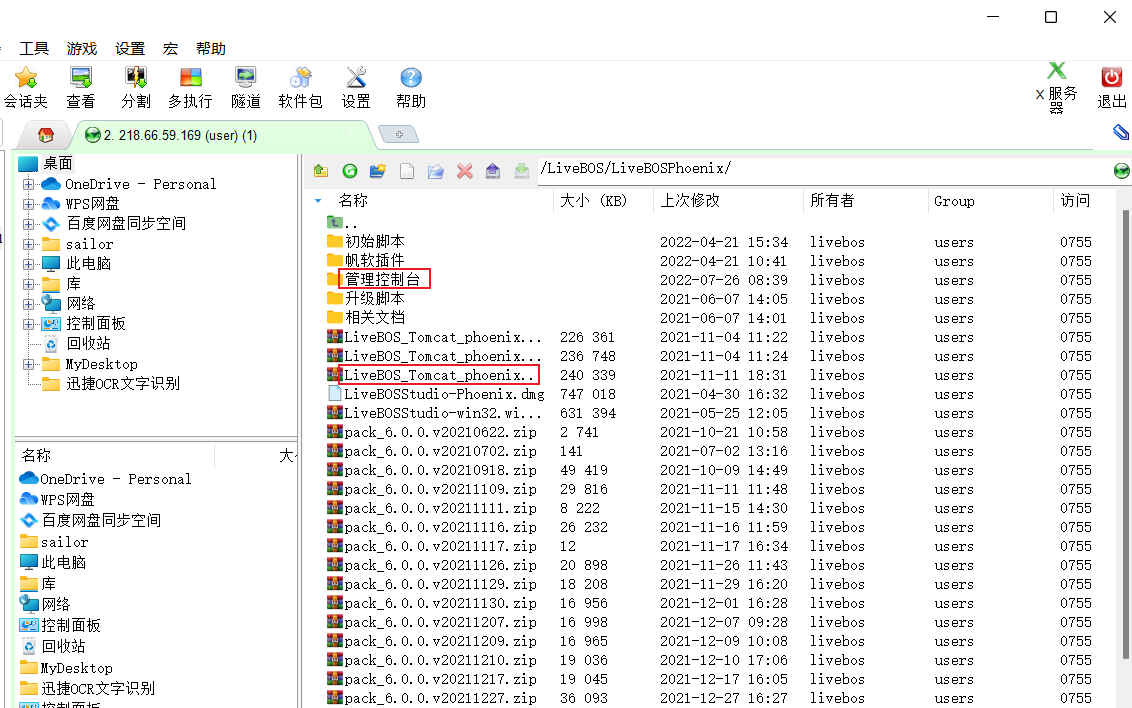Sort by 访问 column header

[1075, 201]
